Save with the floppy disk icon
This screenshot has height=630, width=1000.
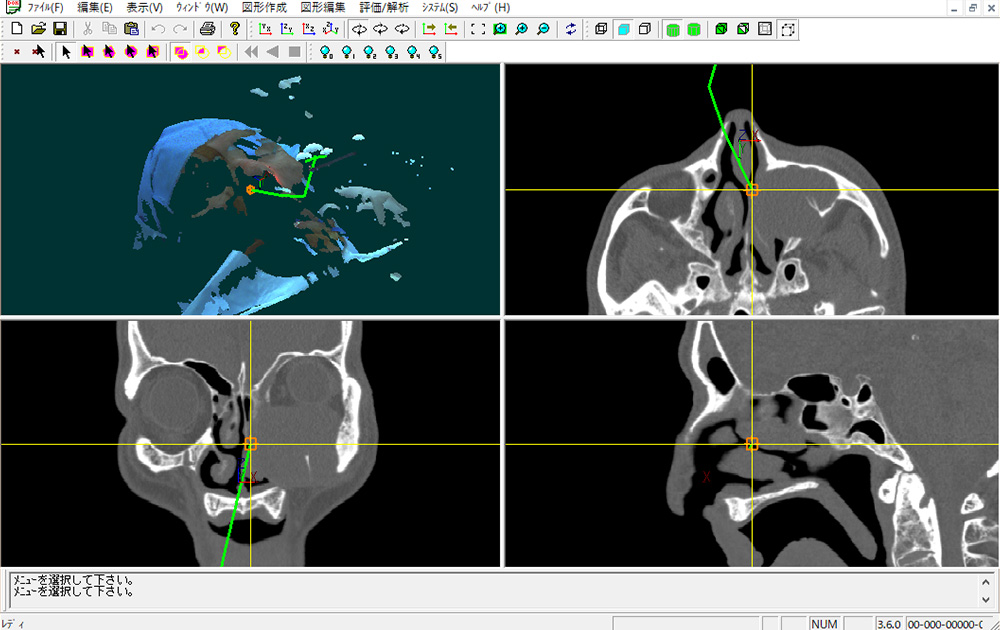pos(60,29)
